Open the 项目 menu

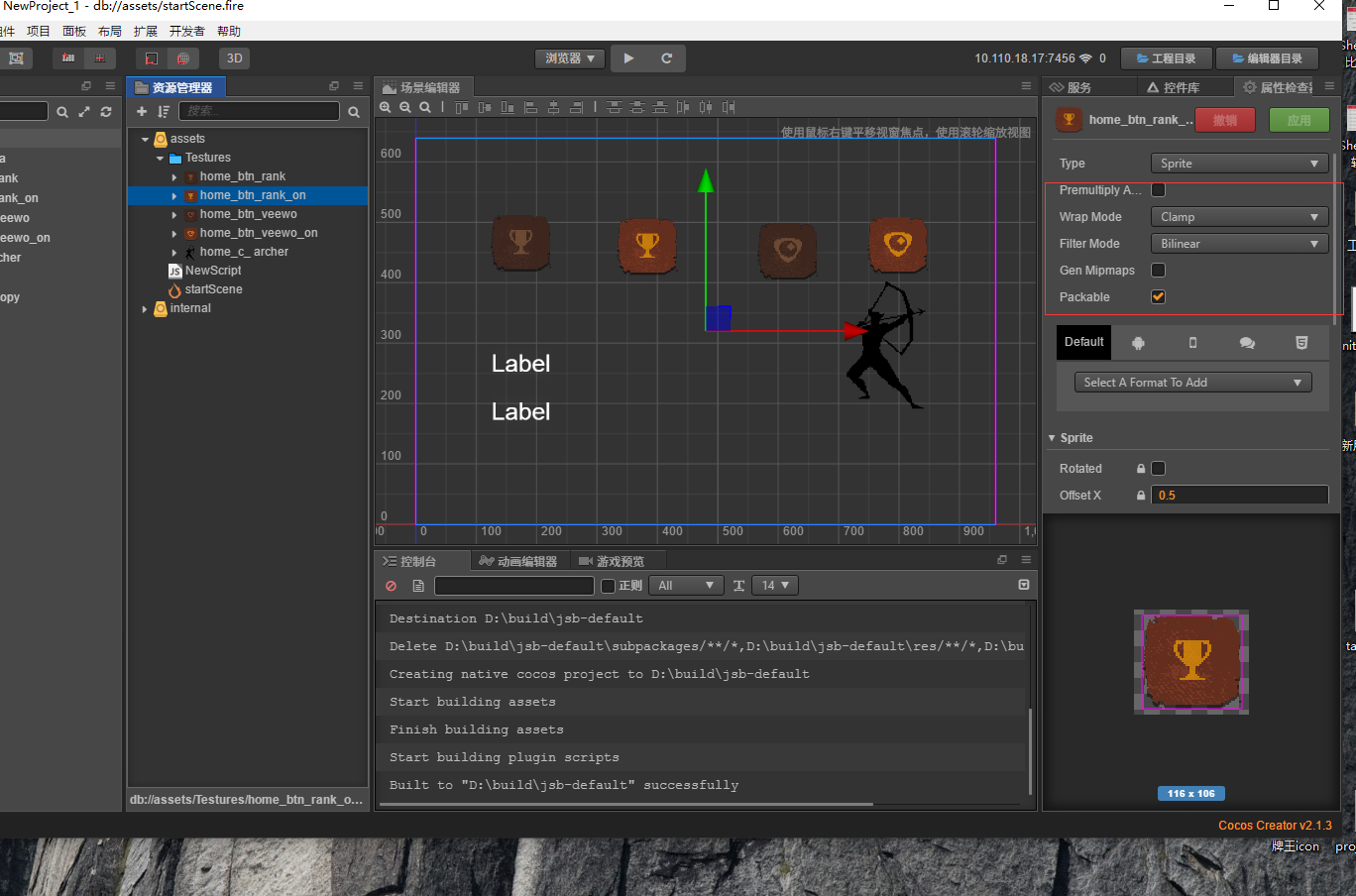click(x=39, y=32)
